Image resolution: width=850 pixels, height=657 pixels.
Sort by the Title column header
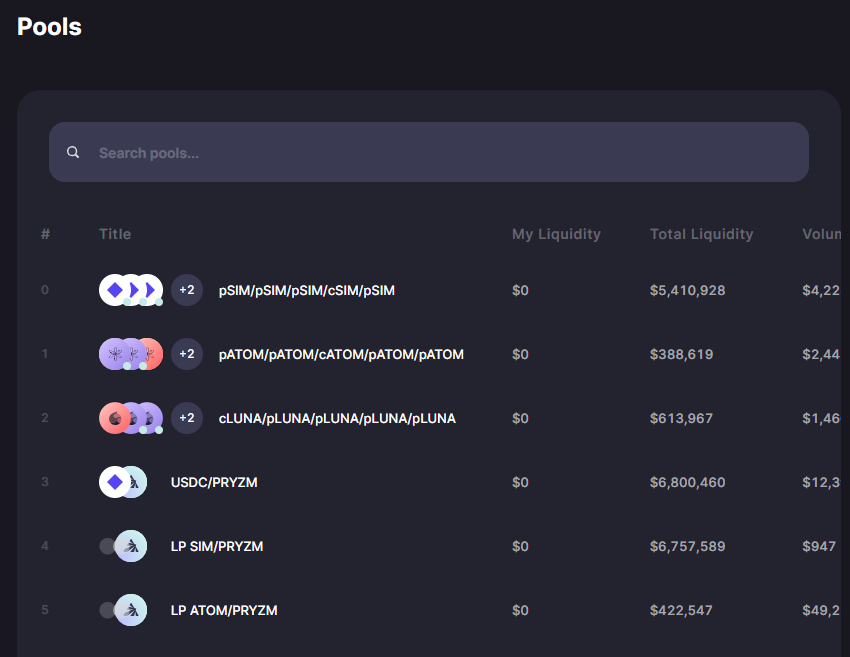(115, 234)
